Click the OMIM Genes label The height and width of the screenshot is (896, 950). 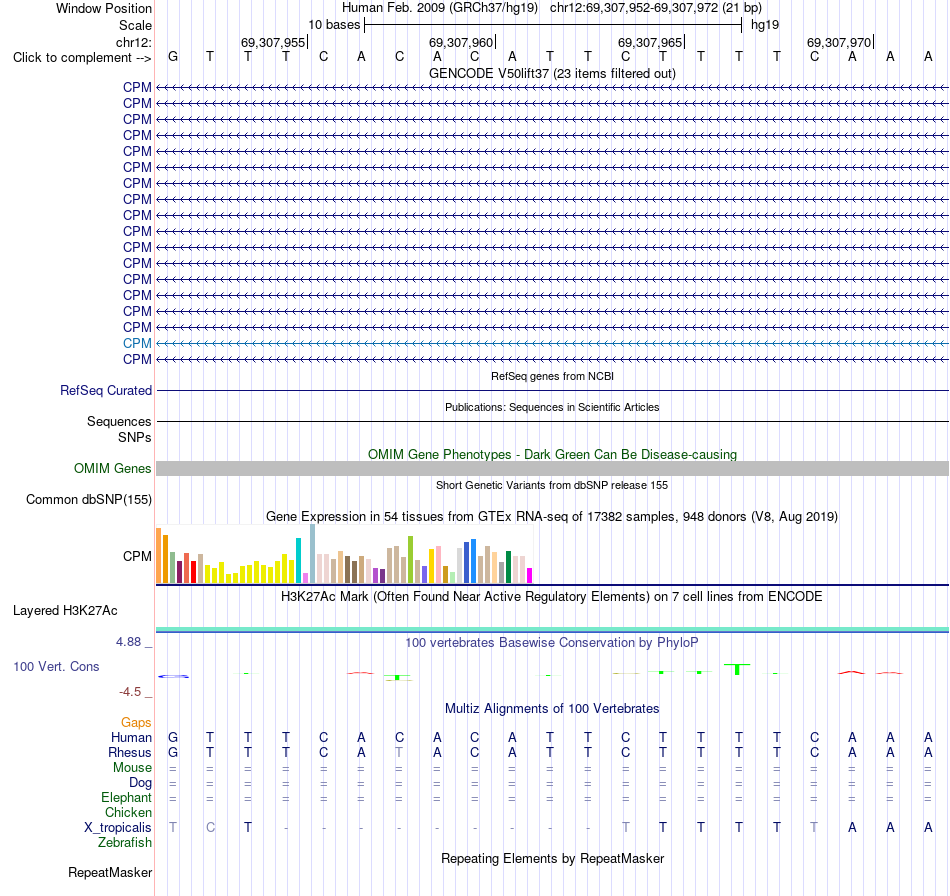click(x=112, y=468)
